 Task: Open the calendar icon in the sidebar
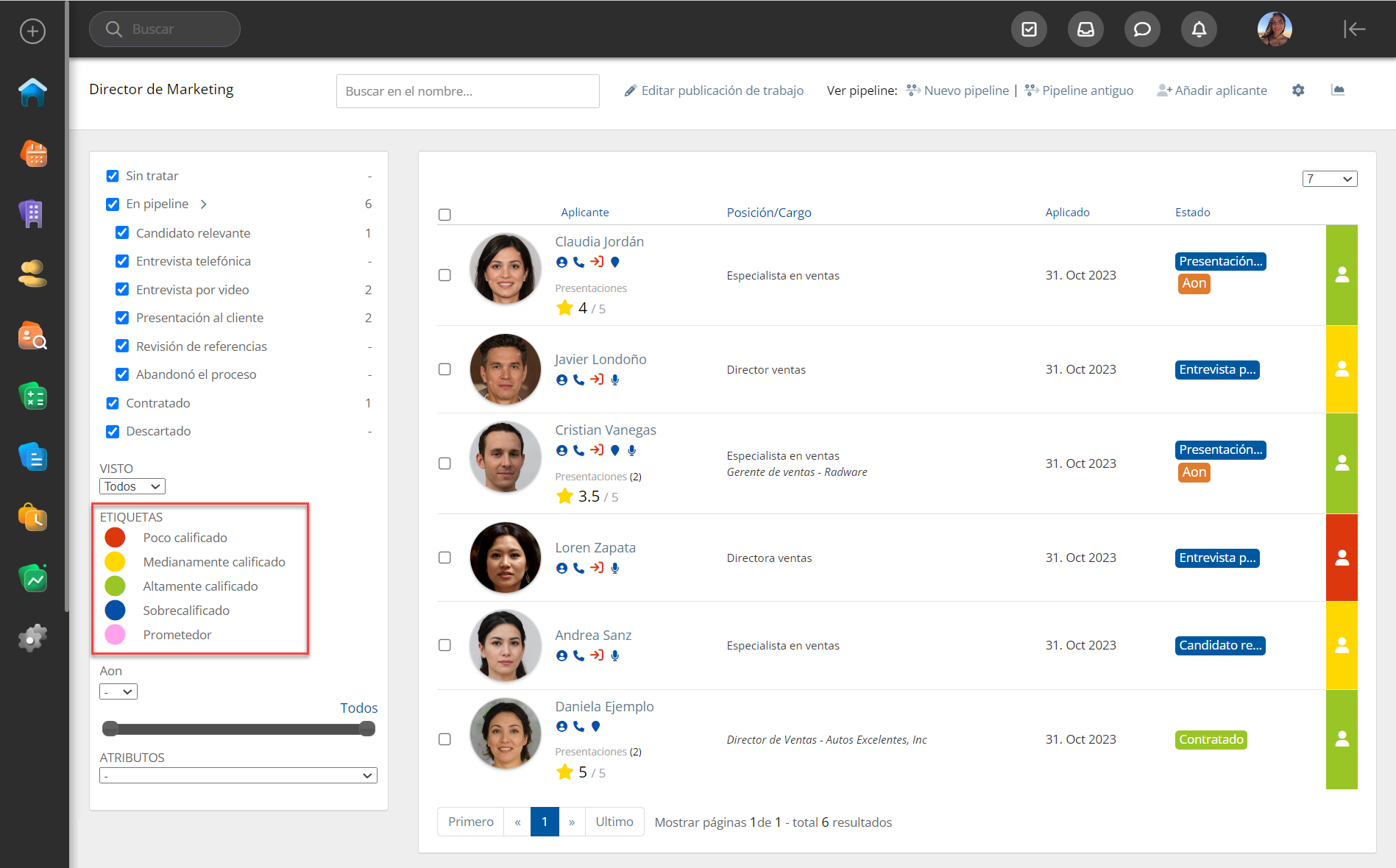click(32, 154)
